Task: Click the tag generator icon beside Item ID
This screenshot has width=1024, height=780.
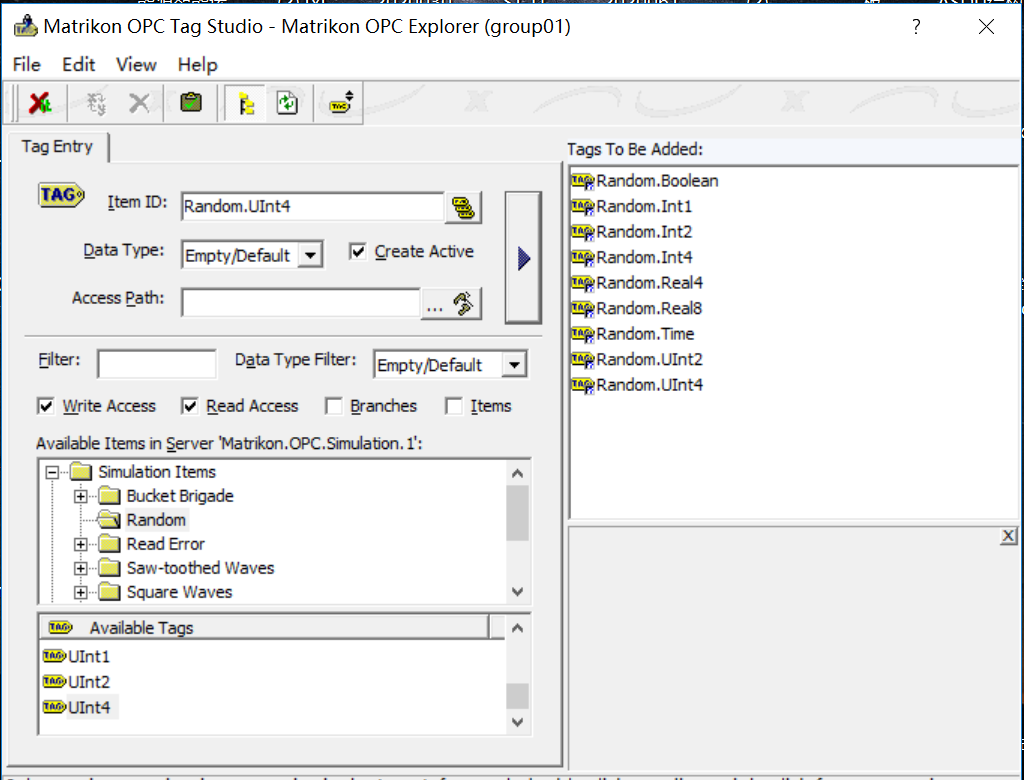Action: click(x=463, y=207)
